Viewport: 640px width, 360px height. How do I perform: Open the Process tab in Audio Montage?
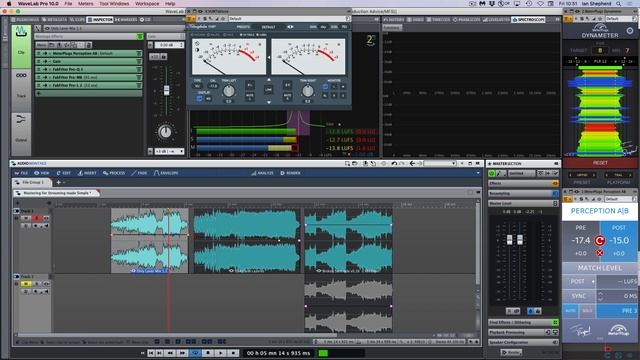coord(114,173)
